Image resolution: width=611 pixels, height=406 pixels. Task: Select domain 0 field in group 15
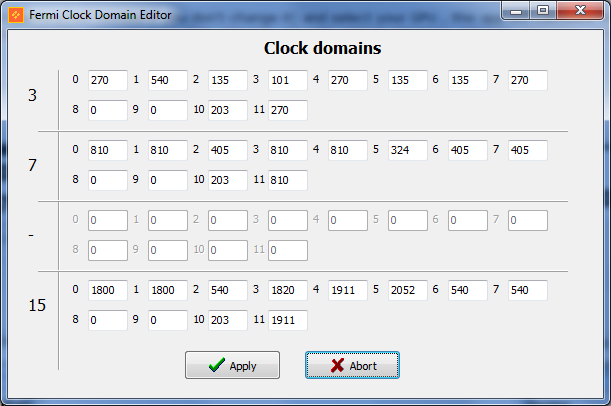point(108,290)
